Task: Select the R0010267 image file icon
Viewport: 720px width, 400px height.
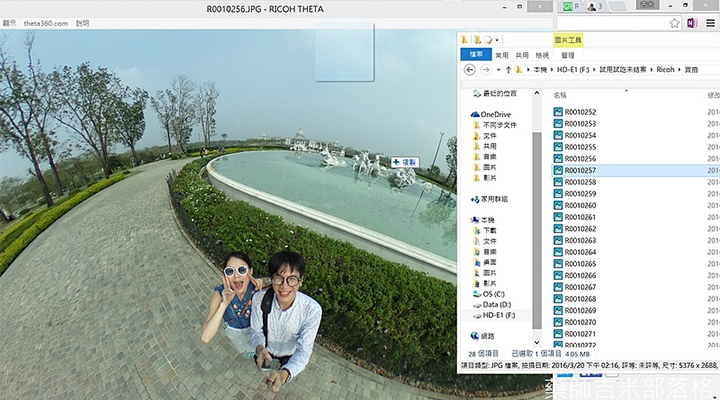Action: point(558,287)
